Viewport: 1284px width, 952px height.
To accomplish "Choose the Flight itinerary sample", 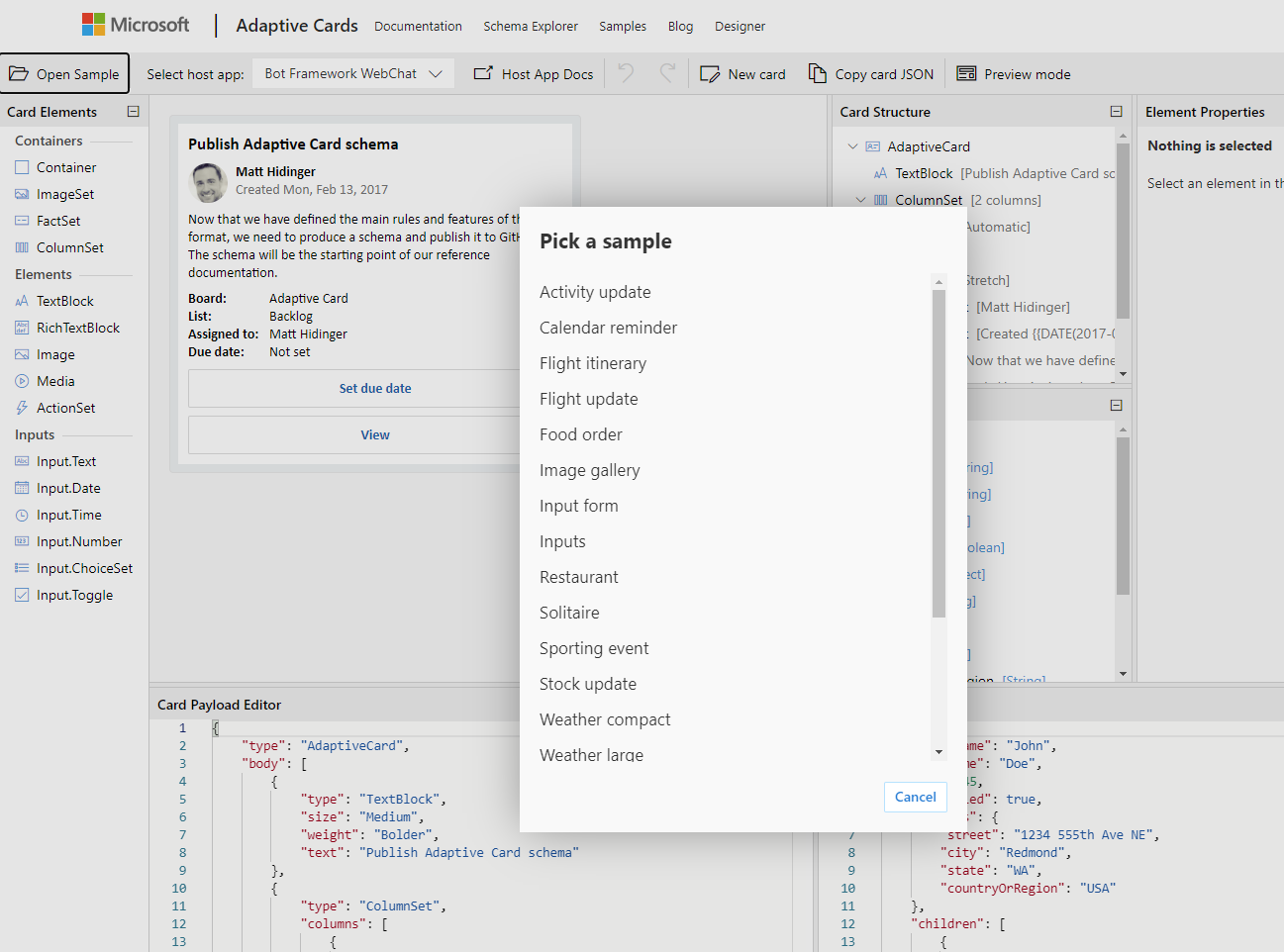I will 592,362.
